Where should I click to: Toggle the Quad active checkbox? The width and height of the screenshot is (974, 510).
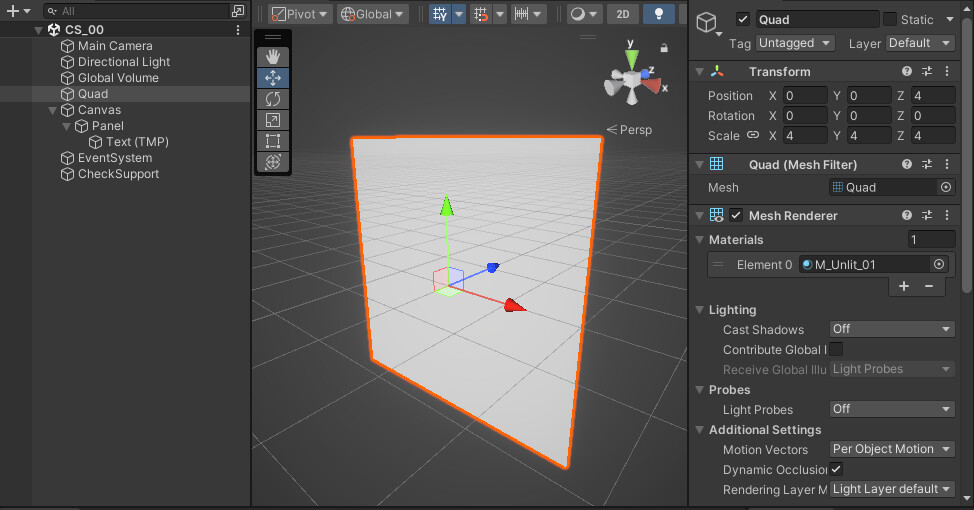[x=742, y=19]
